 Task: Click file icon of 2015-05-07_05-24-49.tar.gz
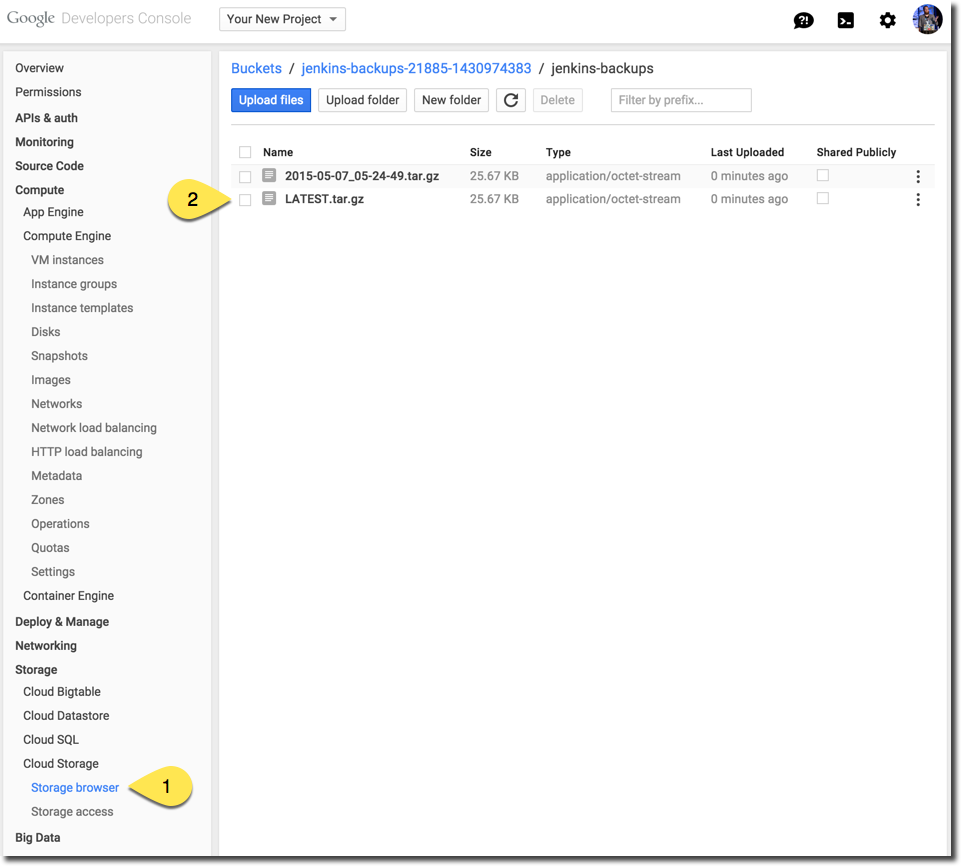click(269, 175)
